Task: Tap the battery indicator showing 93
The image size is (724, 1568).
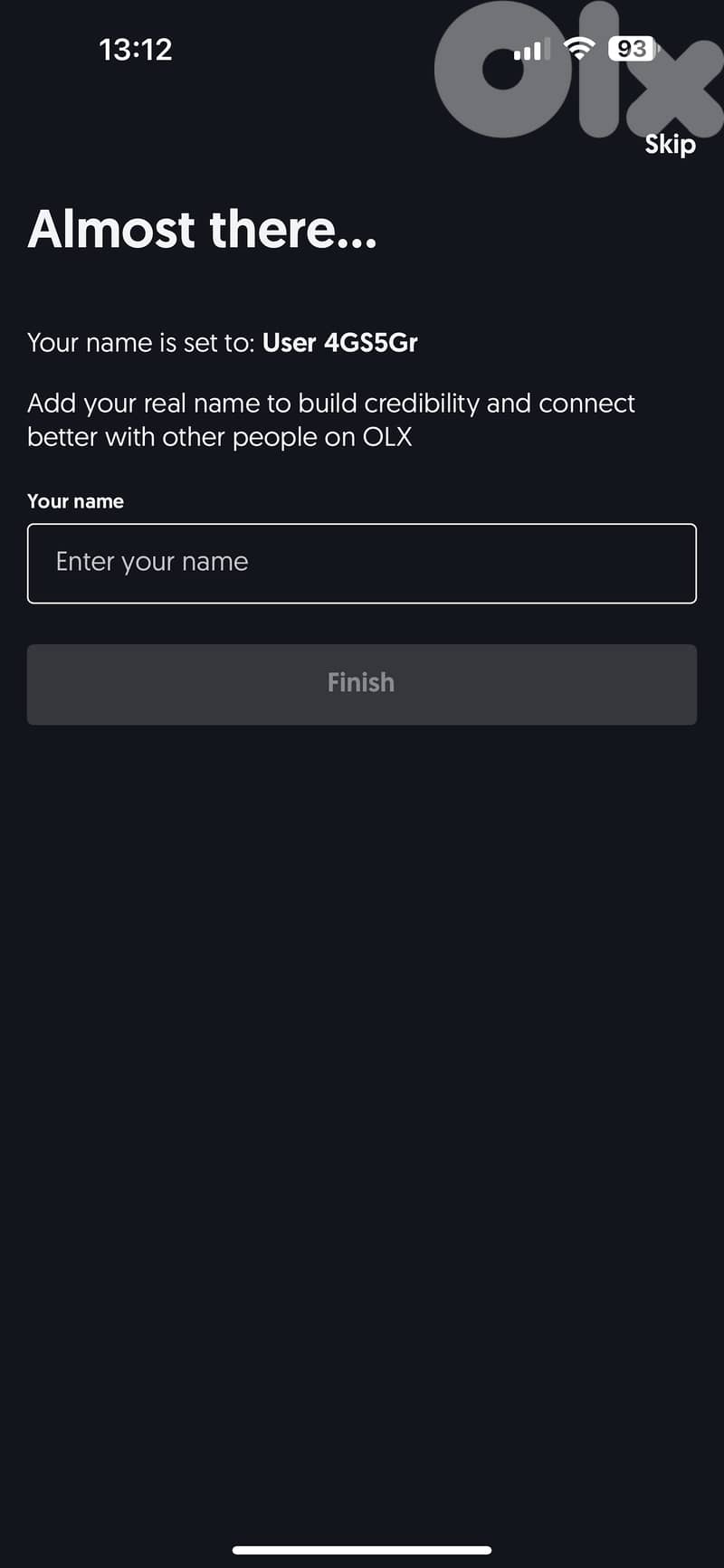Action: [633, 49]
